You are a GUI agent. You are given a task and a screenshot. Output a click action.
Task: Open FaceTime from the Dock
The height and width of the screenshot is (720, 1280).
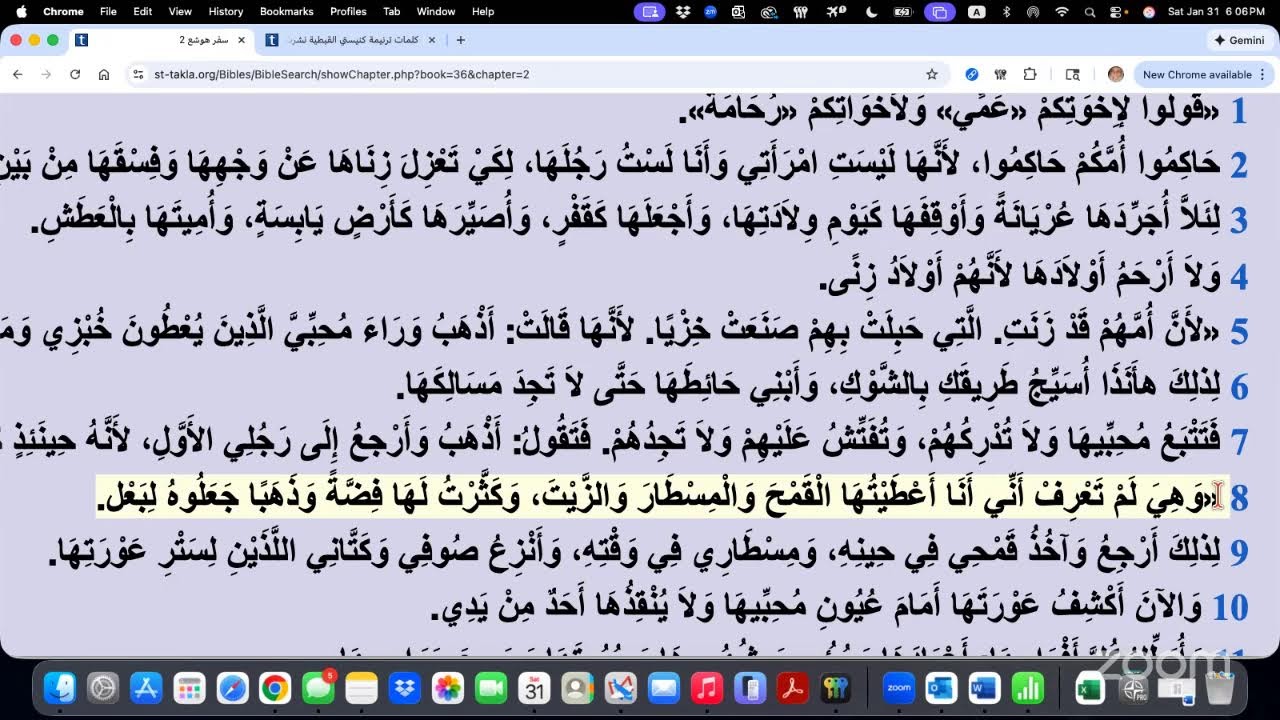pyautogui.click(x=490, y=688)
